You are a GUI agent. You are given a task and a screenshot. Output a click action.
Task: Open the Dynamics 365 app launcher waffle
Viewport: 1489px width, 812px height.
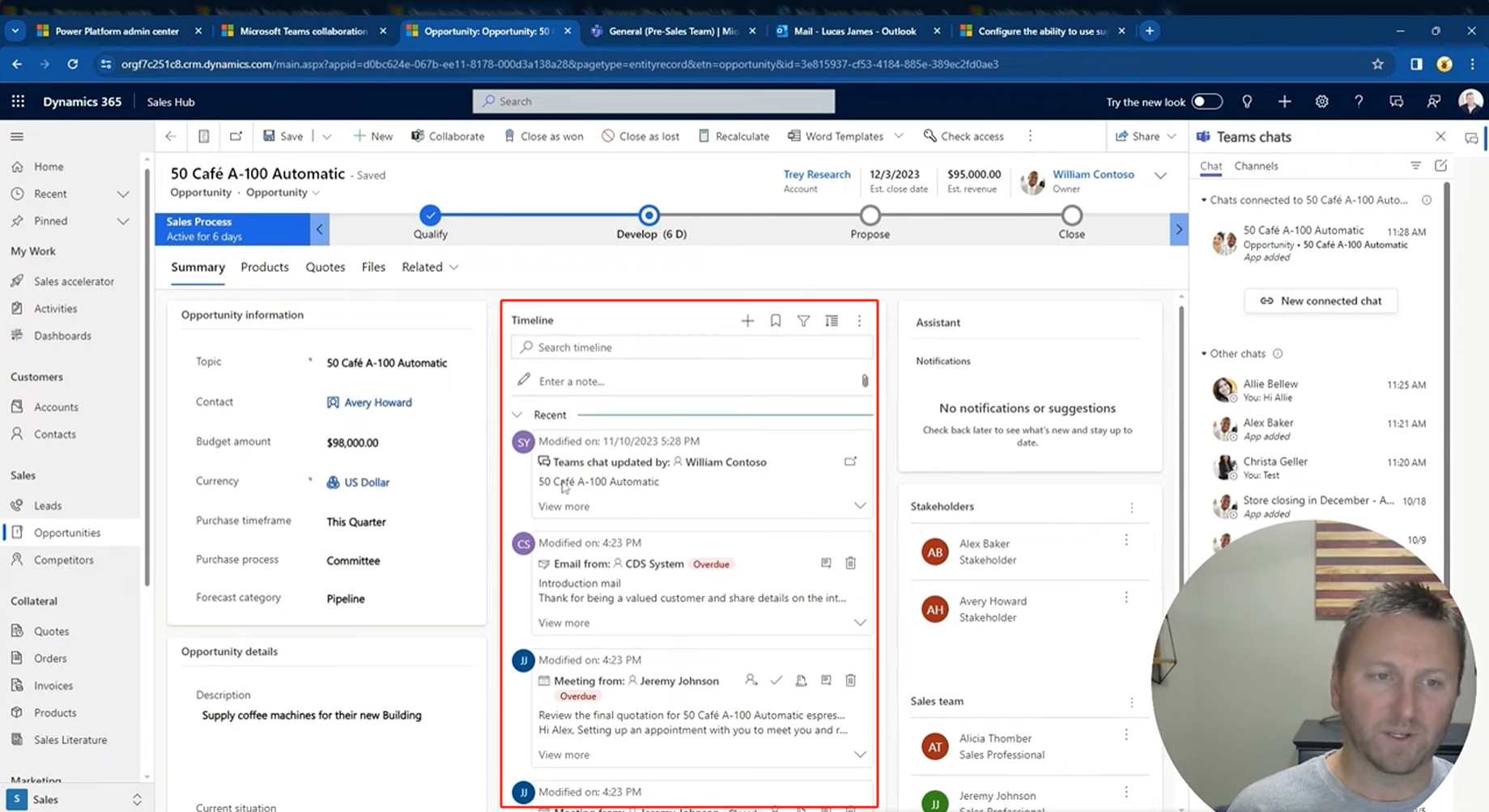18,101
